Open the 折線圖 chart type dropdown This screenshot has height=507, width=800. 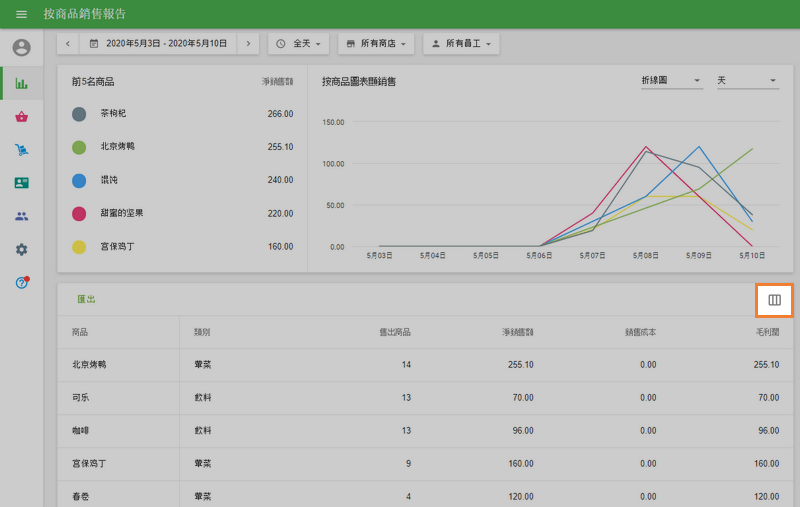coord(671,81)
